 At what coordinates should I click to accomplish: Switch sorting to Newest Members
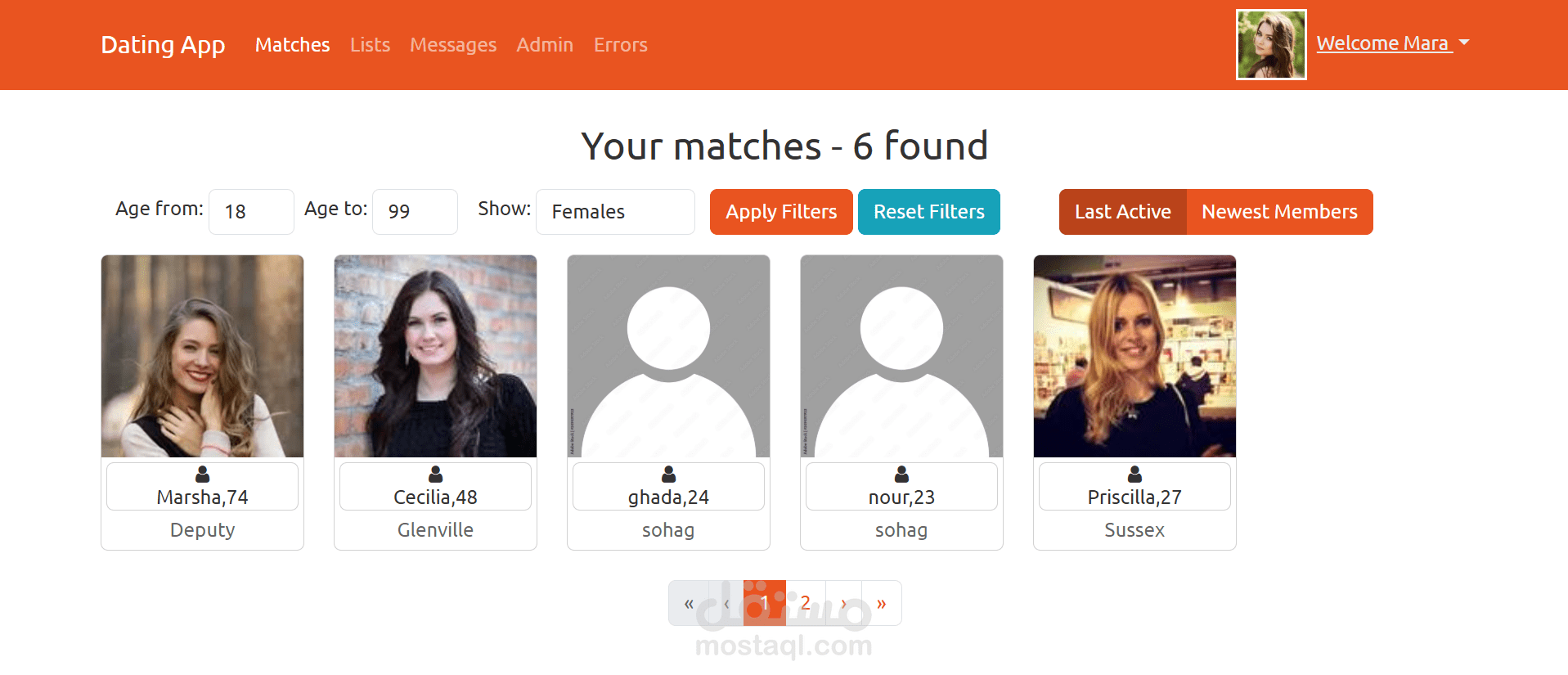click(1279, 212)
